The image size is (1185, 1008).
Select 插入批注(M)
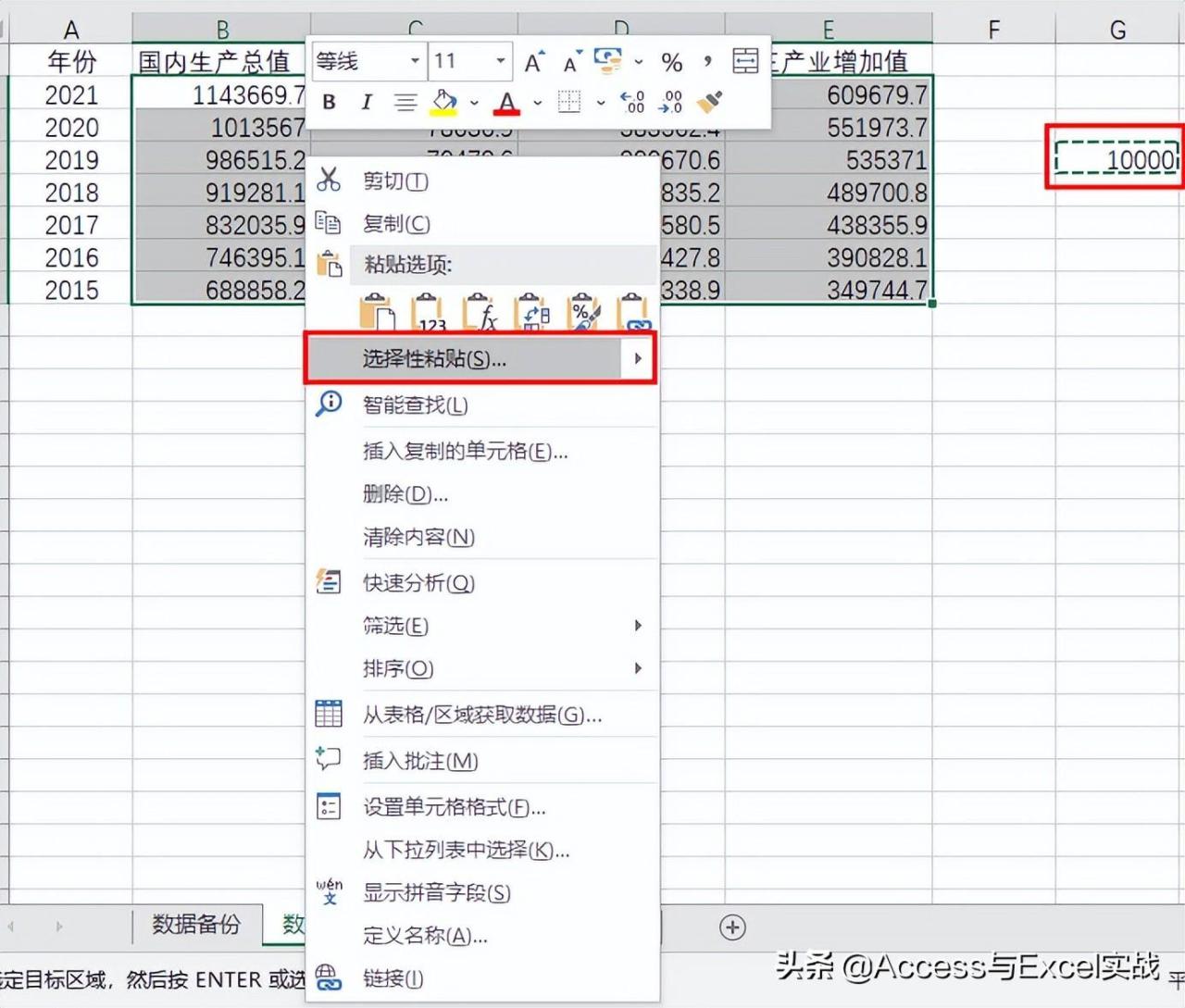pyautogui.click(x=482, y=761)
